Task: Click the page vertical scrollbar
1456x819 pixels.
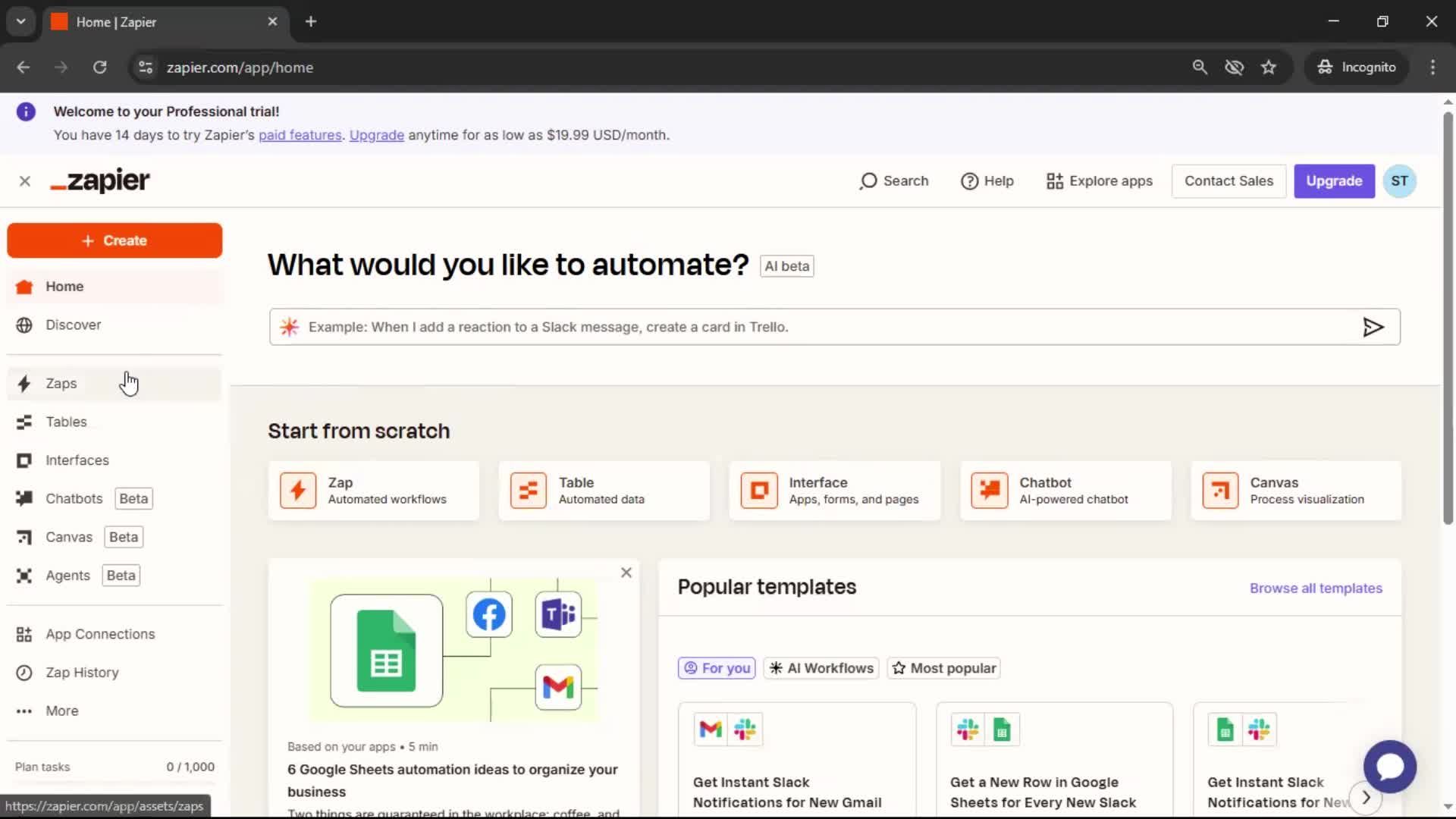Action: point(1448,318)
